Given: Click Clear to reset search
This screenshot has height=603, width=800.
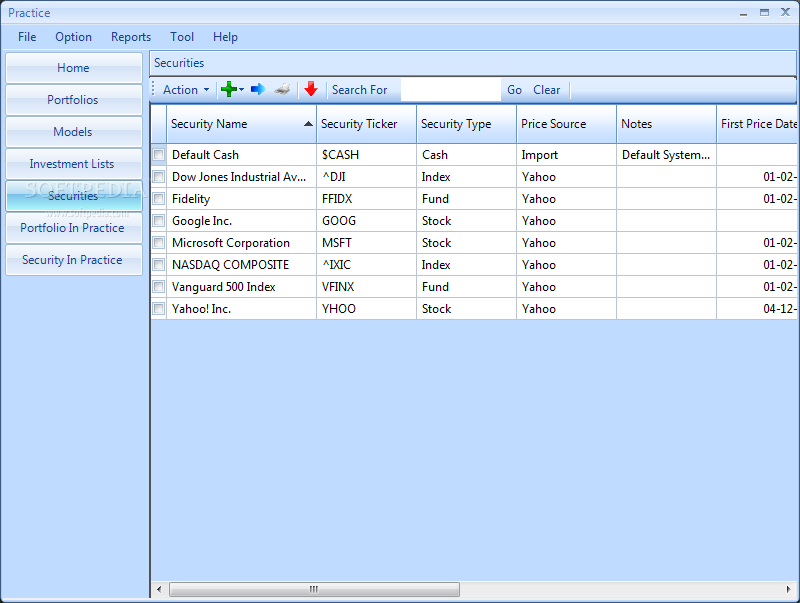Looking at the screenshot, I should (546, 90).
